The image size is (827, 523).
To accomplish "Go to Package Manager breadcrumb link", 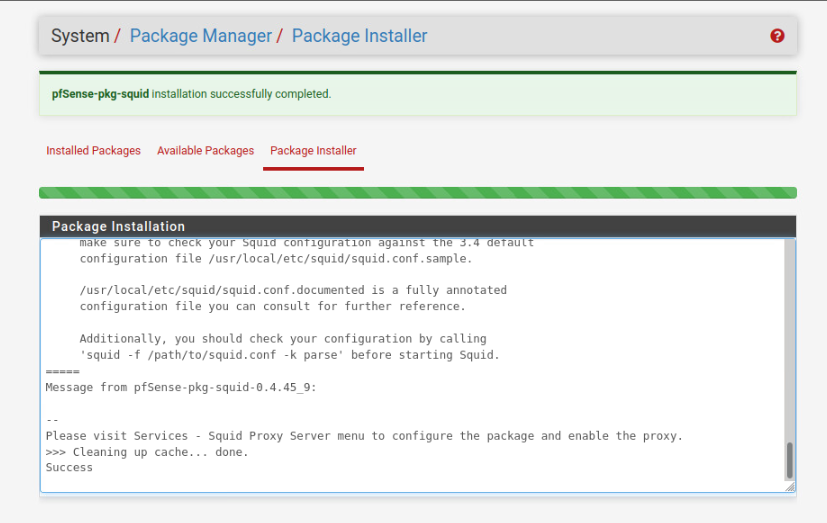I will coord(200,36).
